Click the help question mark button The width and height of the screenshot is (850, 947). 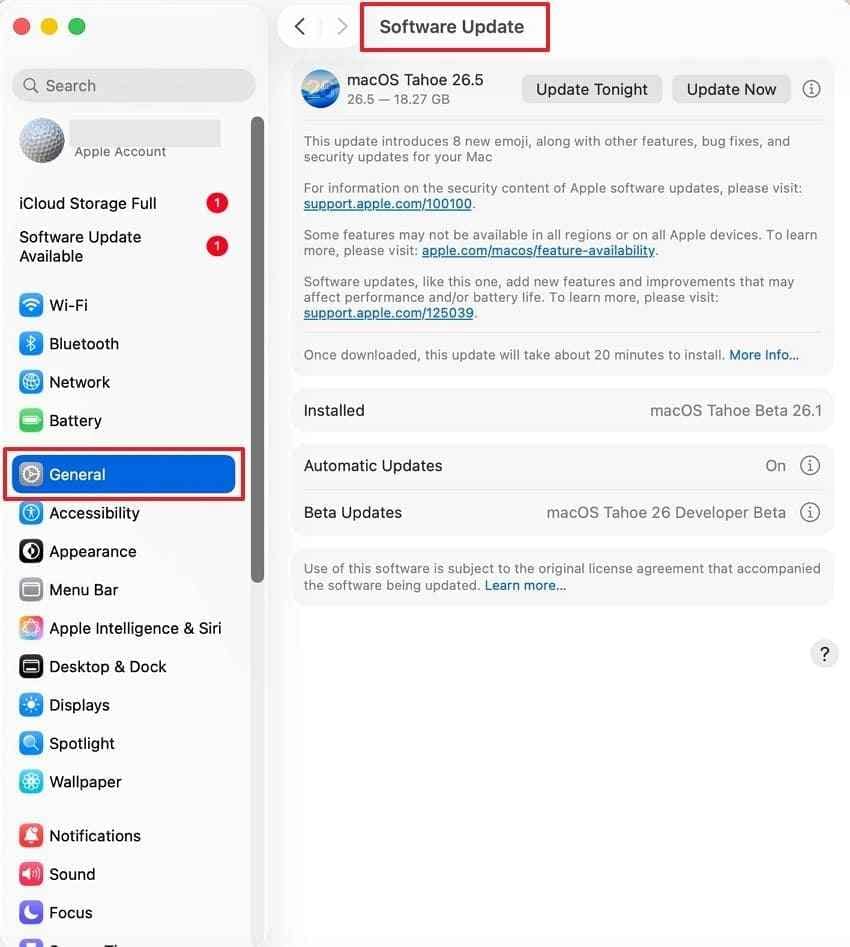[x=824, y=653]
